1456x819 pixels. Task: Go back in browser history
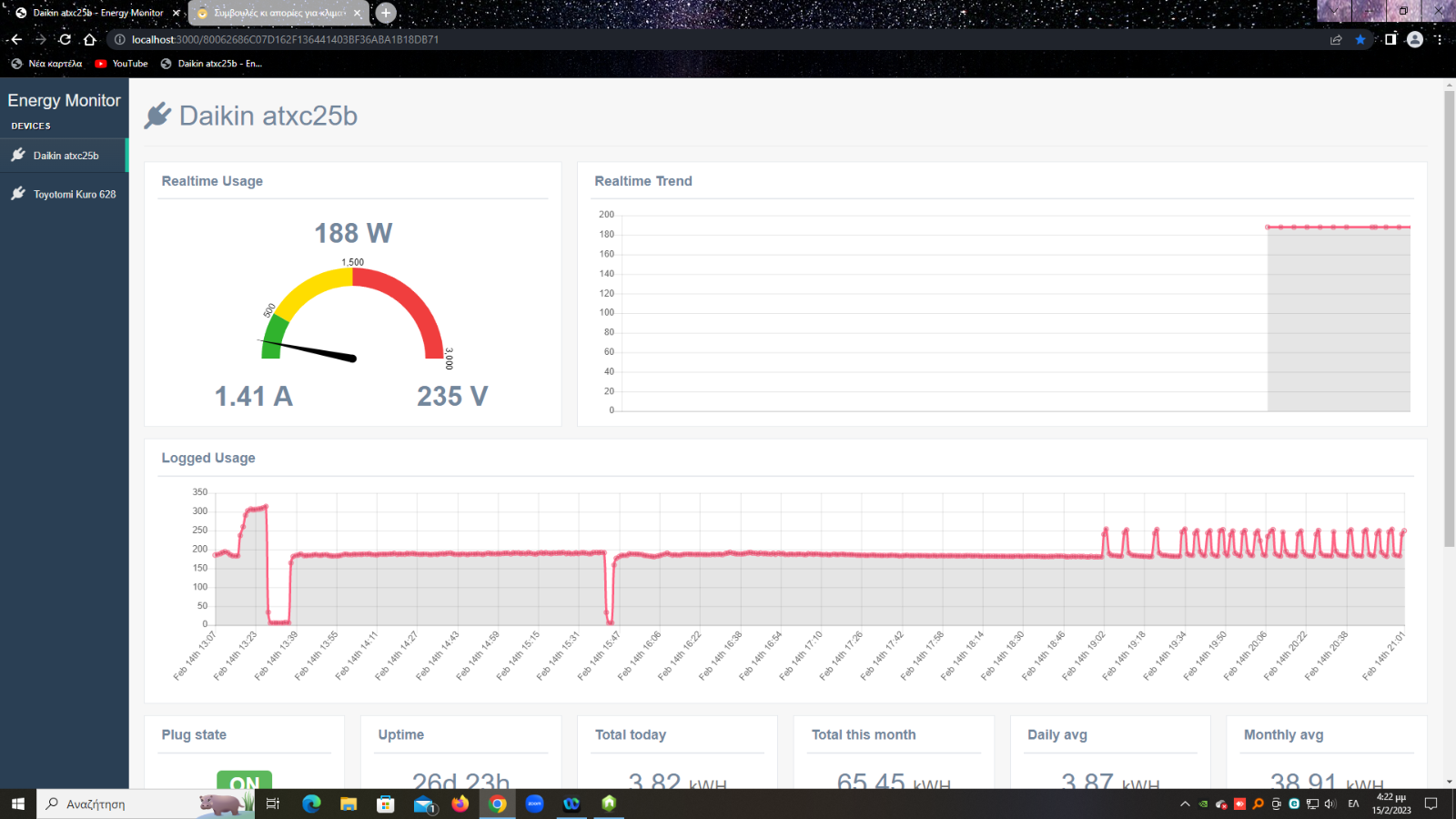point(16,39)
